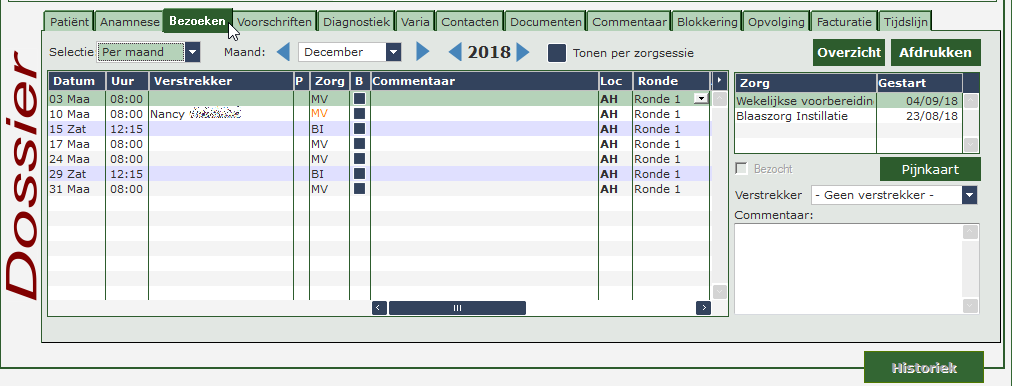This screenshot has width=1012, height=386.
Task: Click the Afdrukken button
Action: [936, 53]
